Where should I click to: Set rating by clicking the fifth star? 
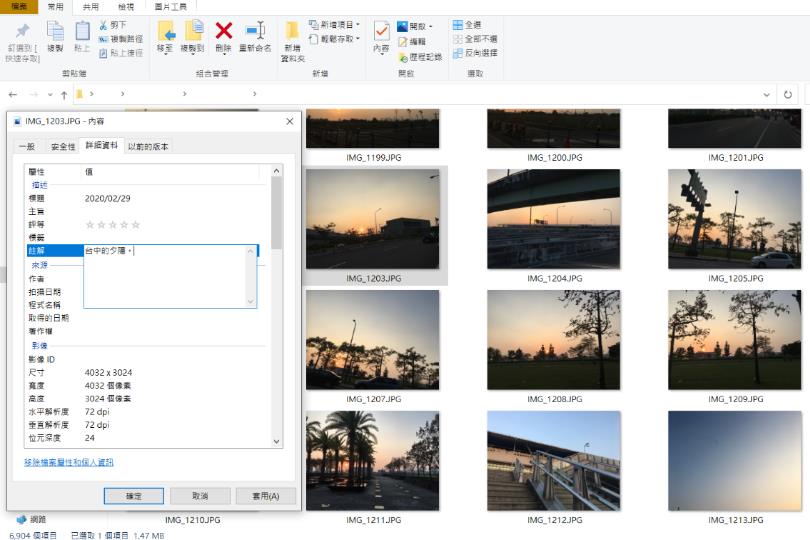coord(137,225)
